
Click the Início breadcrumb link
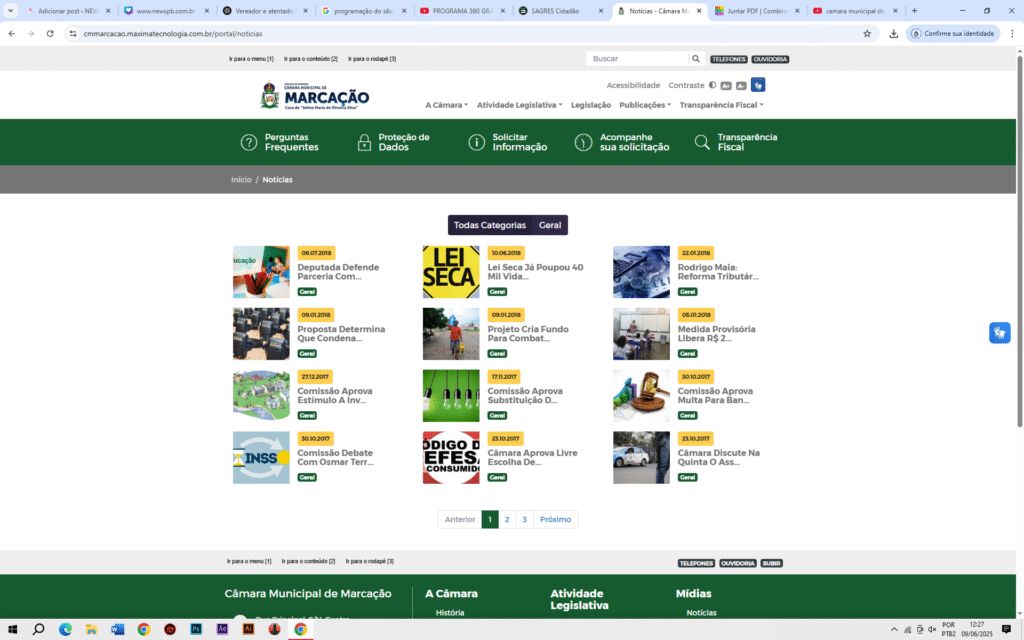pyautogui.click(x=241, y=180)
